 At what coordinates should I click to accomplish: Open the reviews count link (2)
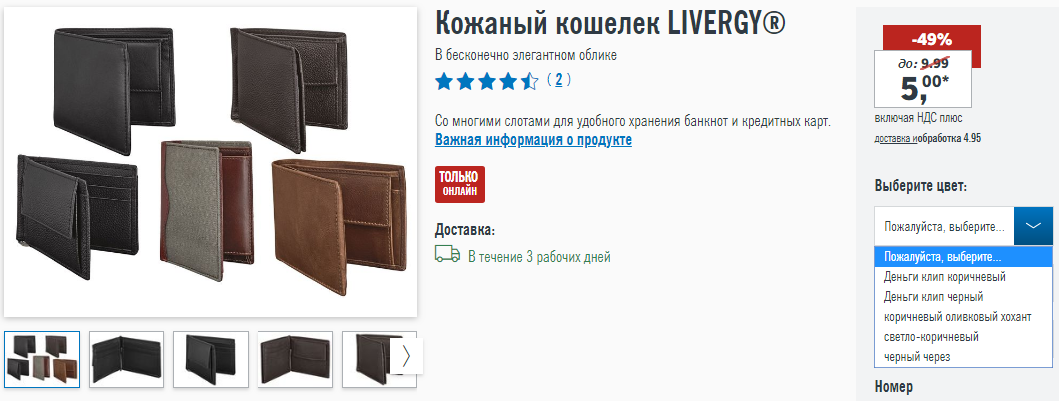click(559, 80)
